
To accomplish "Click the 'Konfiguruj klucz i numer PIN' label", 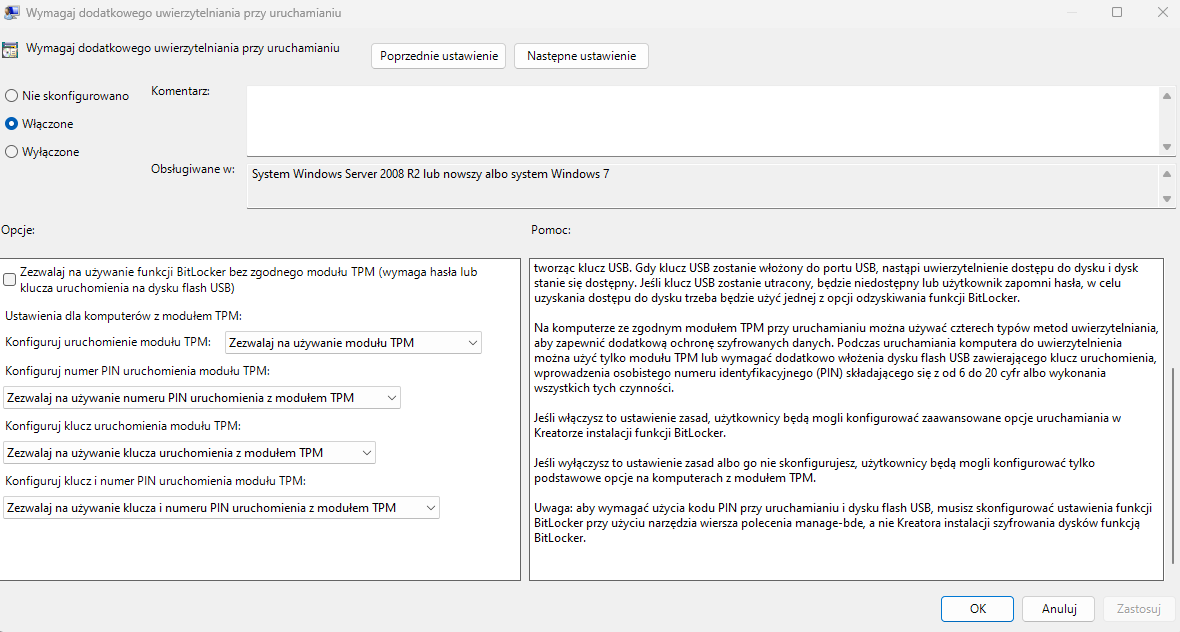I will (155, 481).
